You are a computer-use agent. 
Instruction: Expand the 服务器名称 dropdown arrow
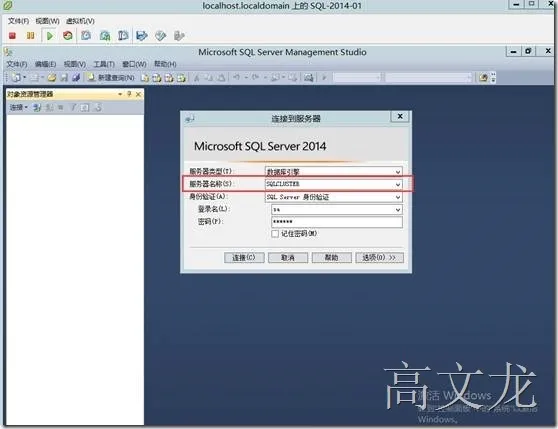(398, 184)
